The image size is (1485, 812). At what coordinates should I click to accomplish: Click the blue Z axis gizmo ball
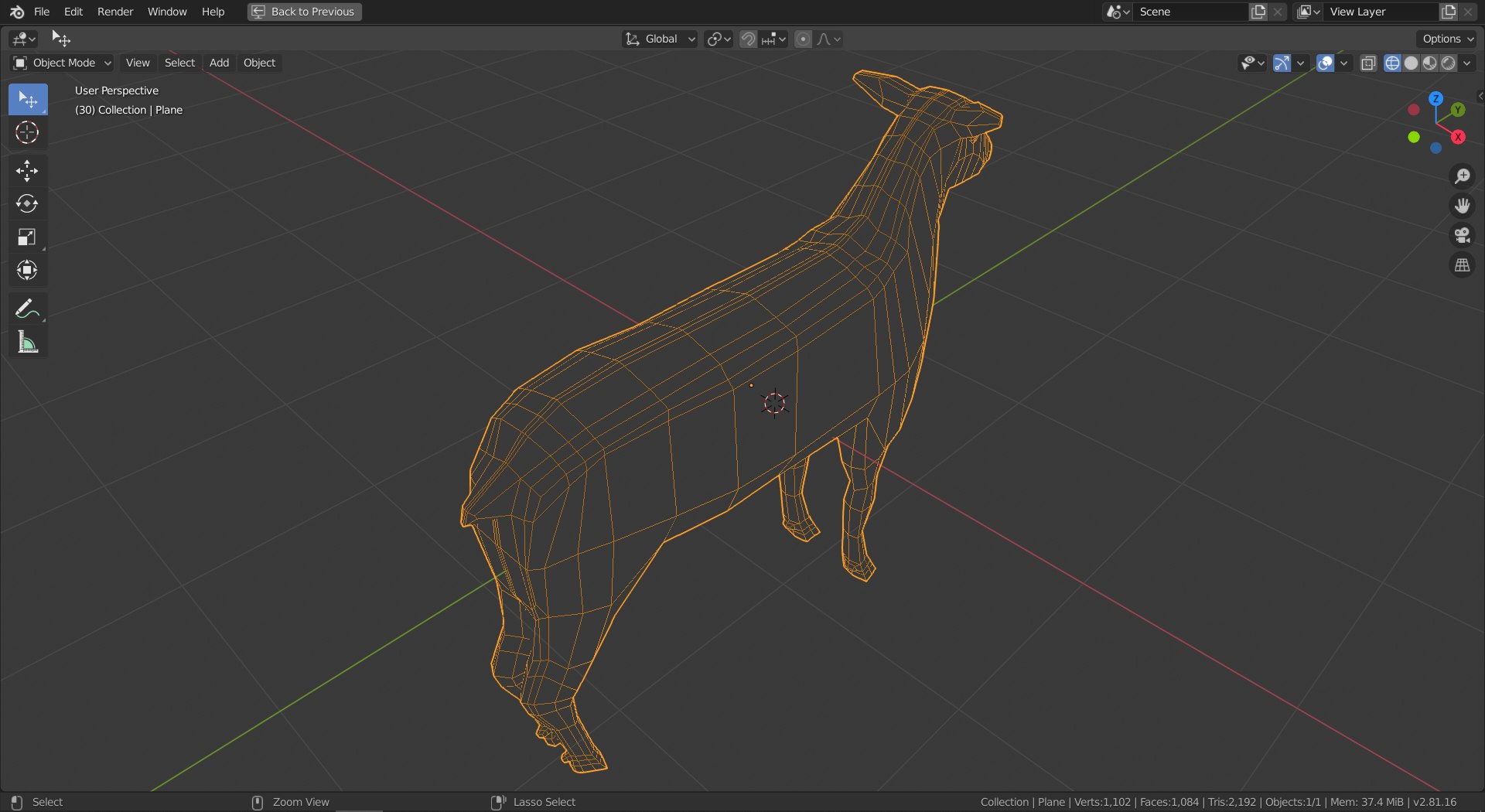[1435, 99]
